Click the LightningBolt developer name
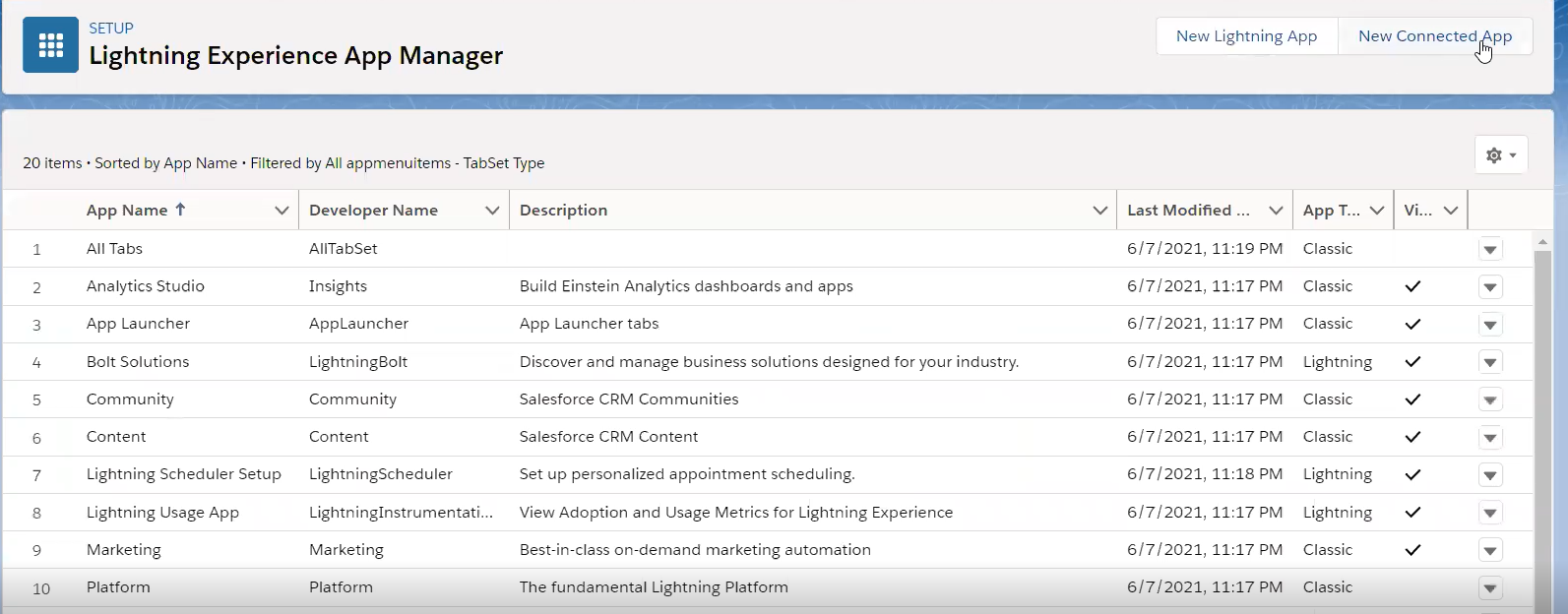 tap(358, 362)
